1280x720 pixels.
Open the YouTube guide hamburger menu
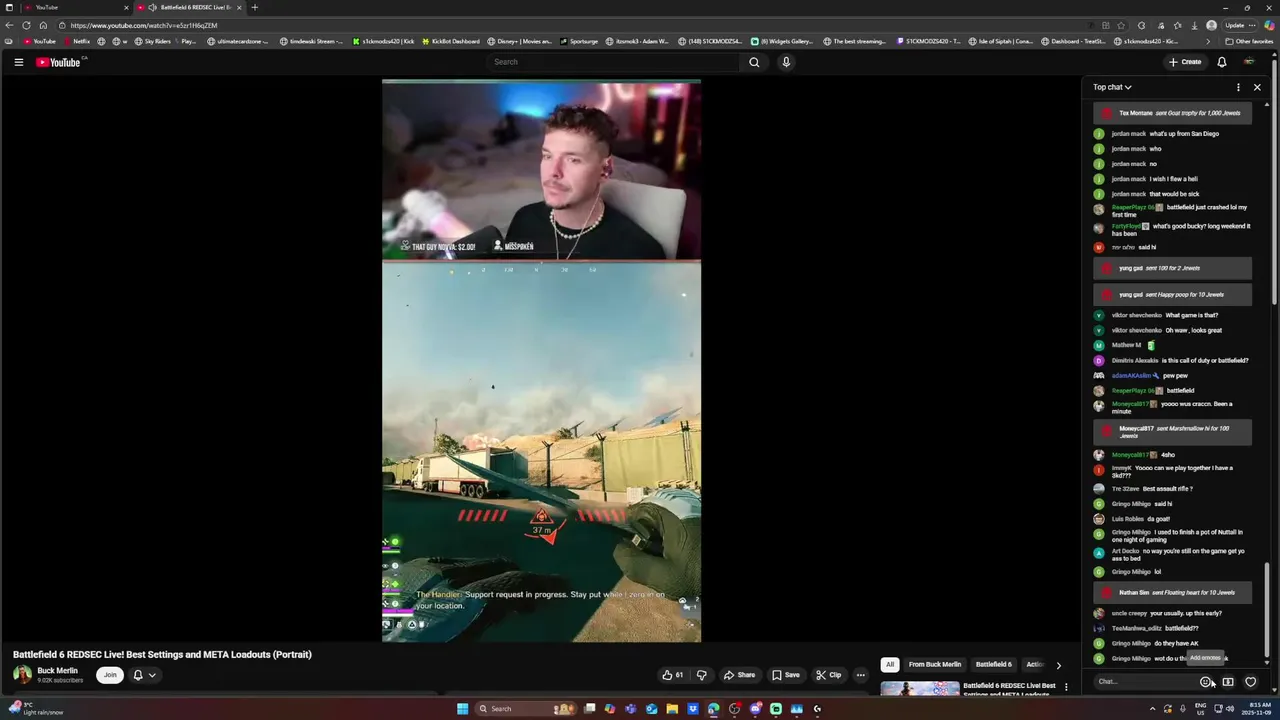[x=18, y=62]
